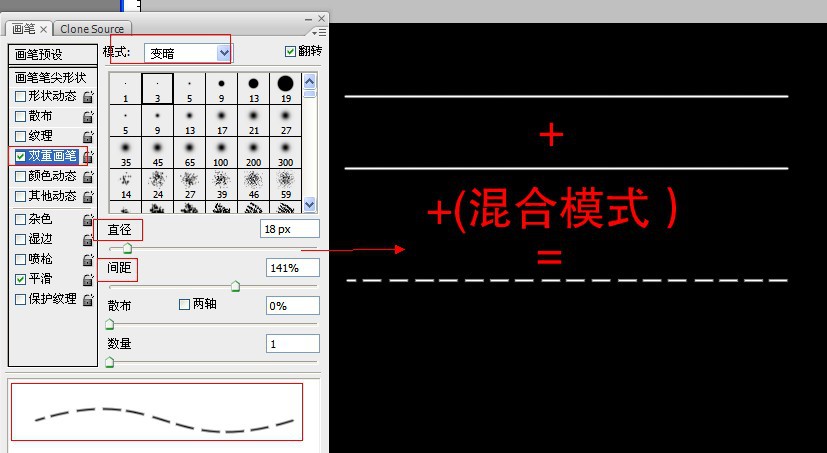Enable the 颜色动态 checkbox
827x453 pixels.
click(x=21, y=177)
